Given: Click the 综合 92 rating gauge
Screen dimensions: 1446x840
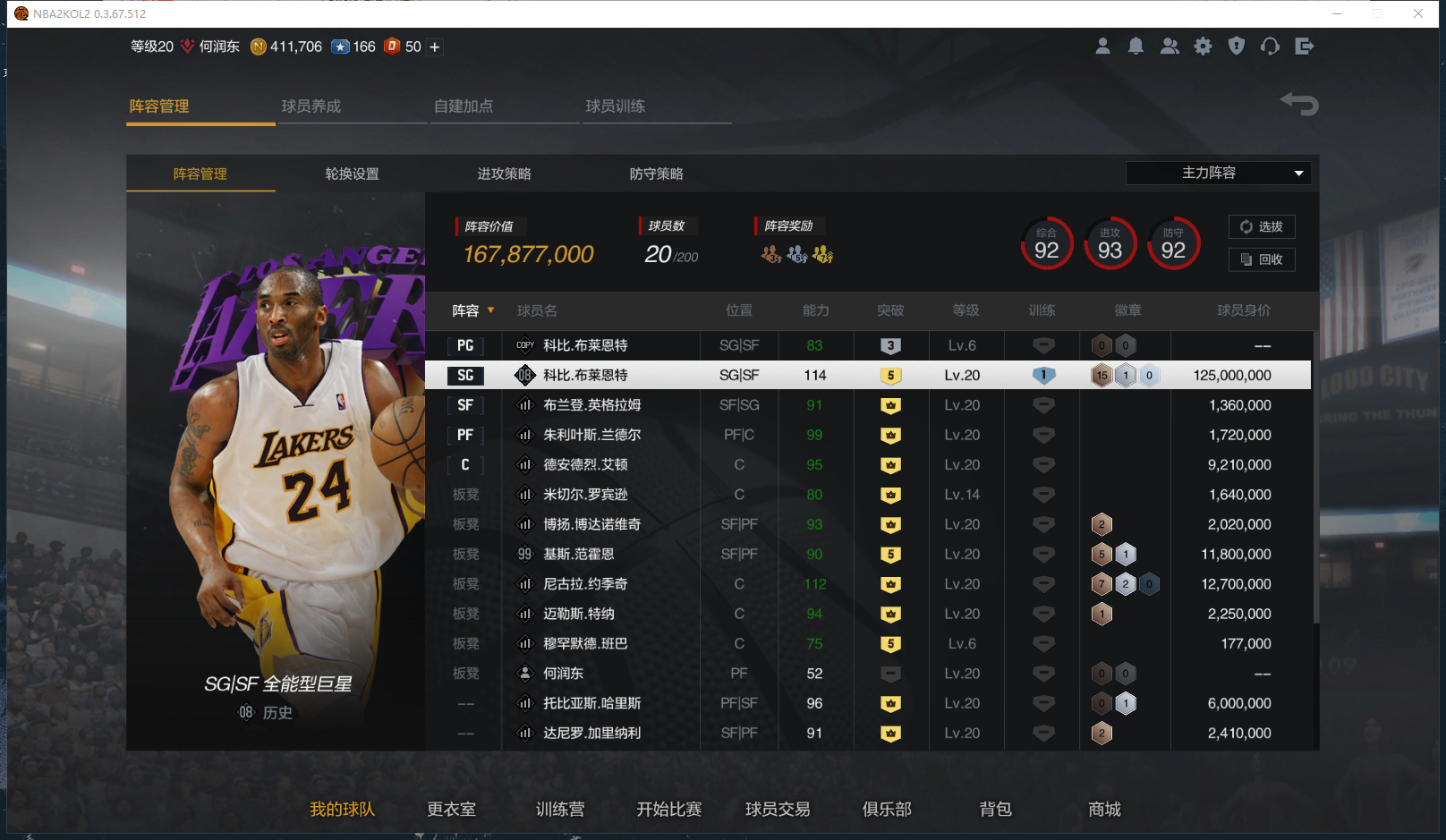Looking at the screenshot, I should [x=1047, y=243].
